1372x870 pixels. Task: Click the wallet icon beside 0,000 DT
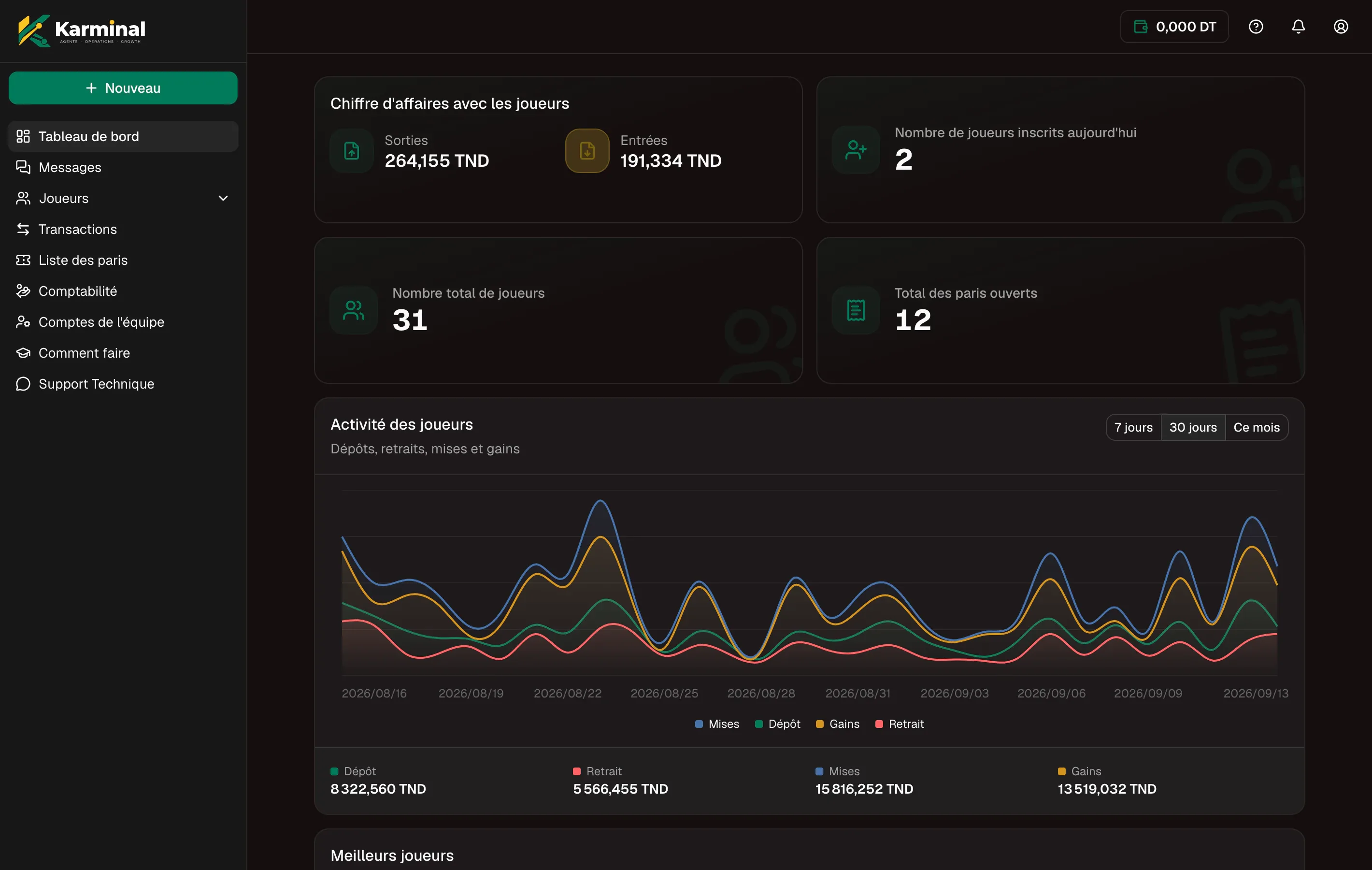1140,27
